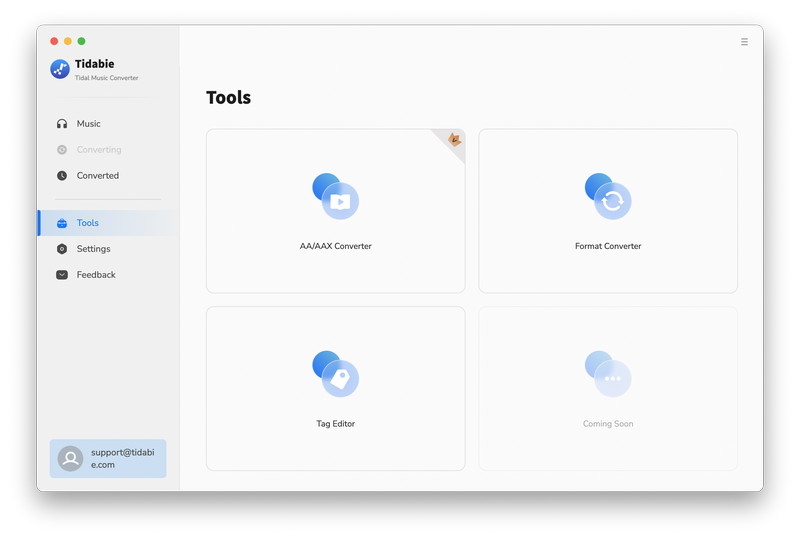800x540 pixels.
Task: Click the headphones Music icon in sidebar
Action: tap(62, 124)
